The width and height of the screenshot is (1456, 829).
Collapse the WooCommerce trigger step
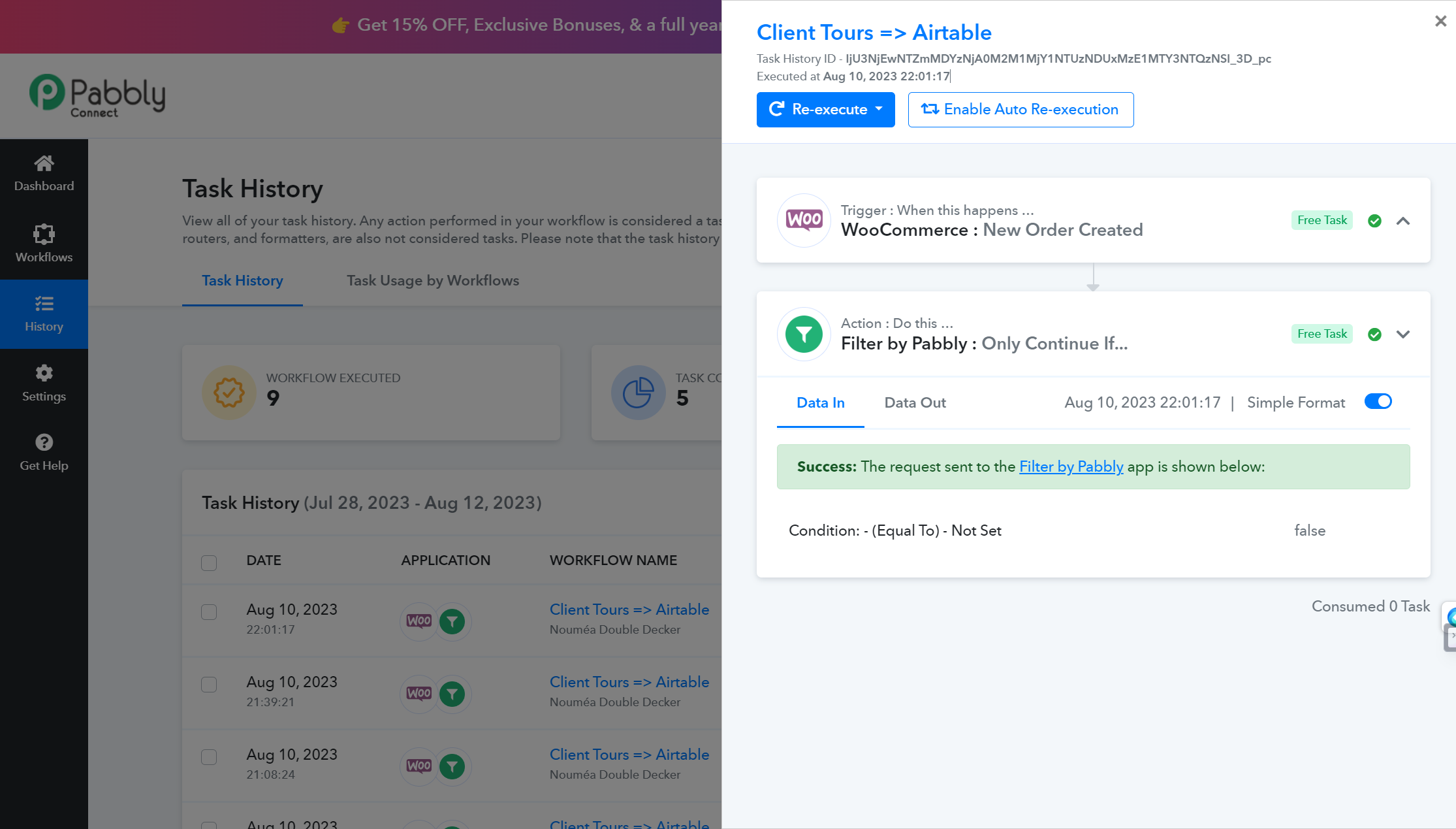[x=1403, y=221]
